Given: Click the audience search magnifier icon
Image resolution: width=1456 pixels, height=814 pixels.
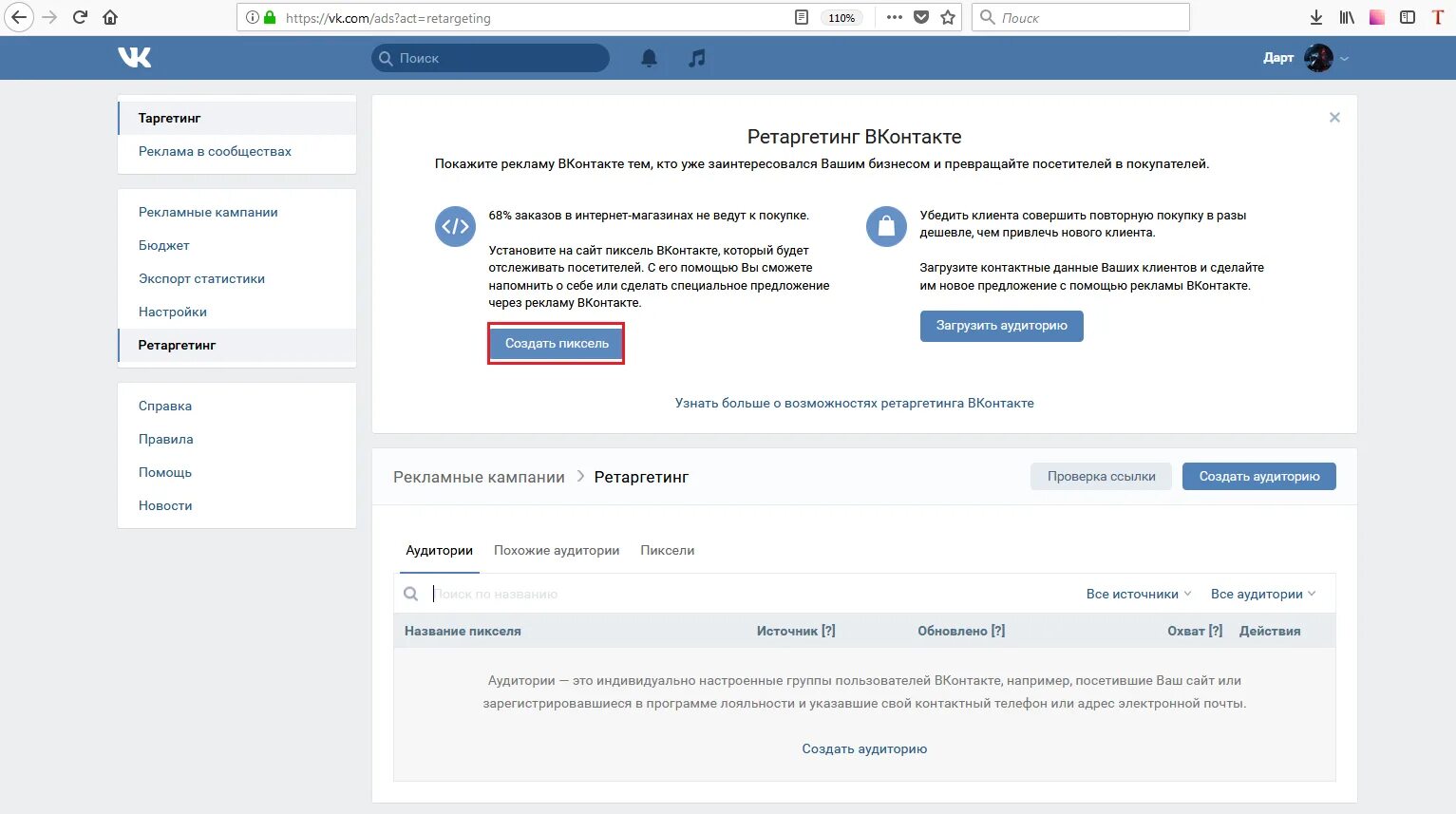Looking at the screenshot, I should pos(410,594).
